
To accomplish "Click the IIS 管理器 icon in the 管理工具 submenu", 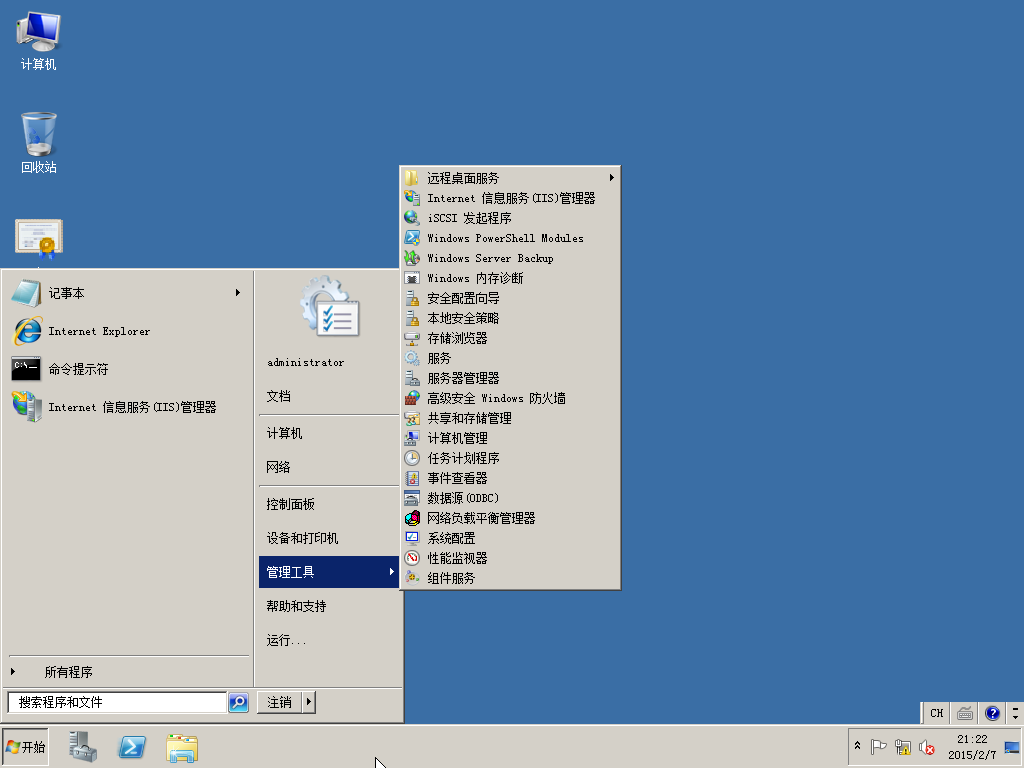I will (x=411, y=198).
